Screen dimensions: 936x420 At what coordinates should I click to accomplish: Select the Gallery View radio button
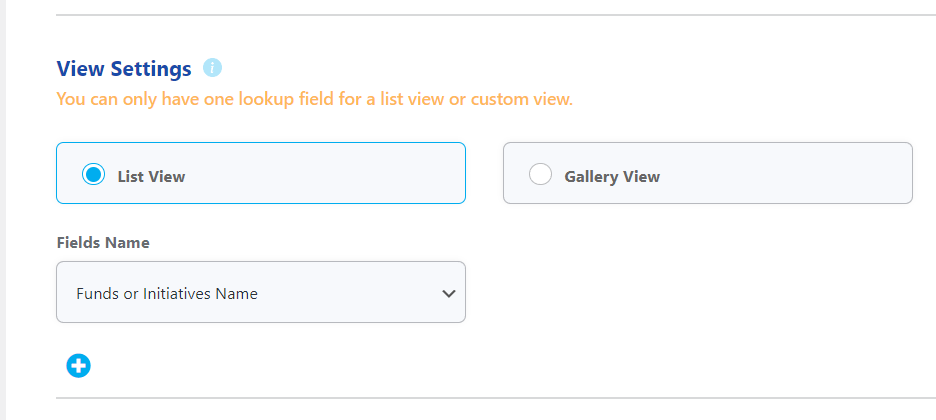[x=540, y=174]
